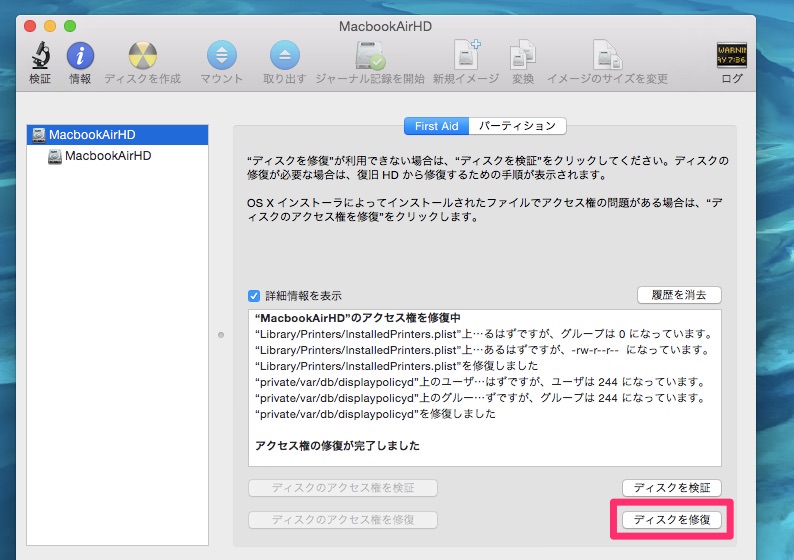Click the red close window button
The image size is (794, 560).
[30, 26]
